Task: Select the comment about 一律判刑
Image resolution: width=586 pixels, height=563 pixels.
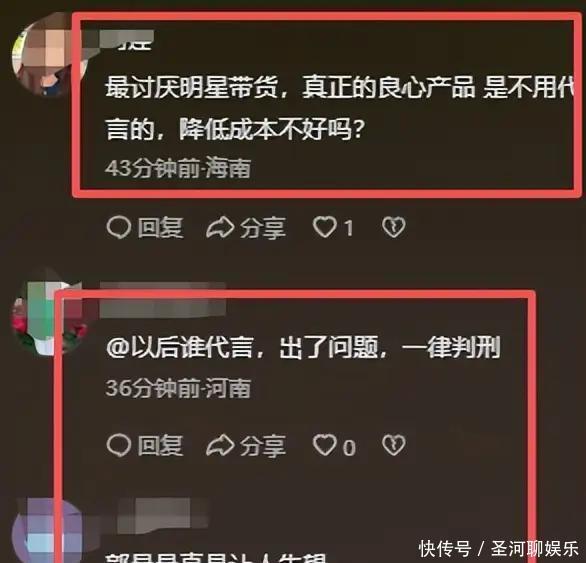Action: point(303,348)
